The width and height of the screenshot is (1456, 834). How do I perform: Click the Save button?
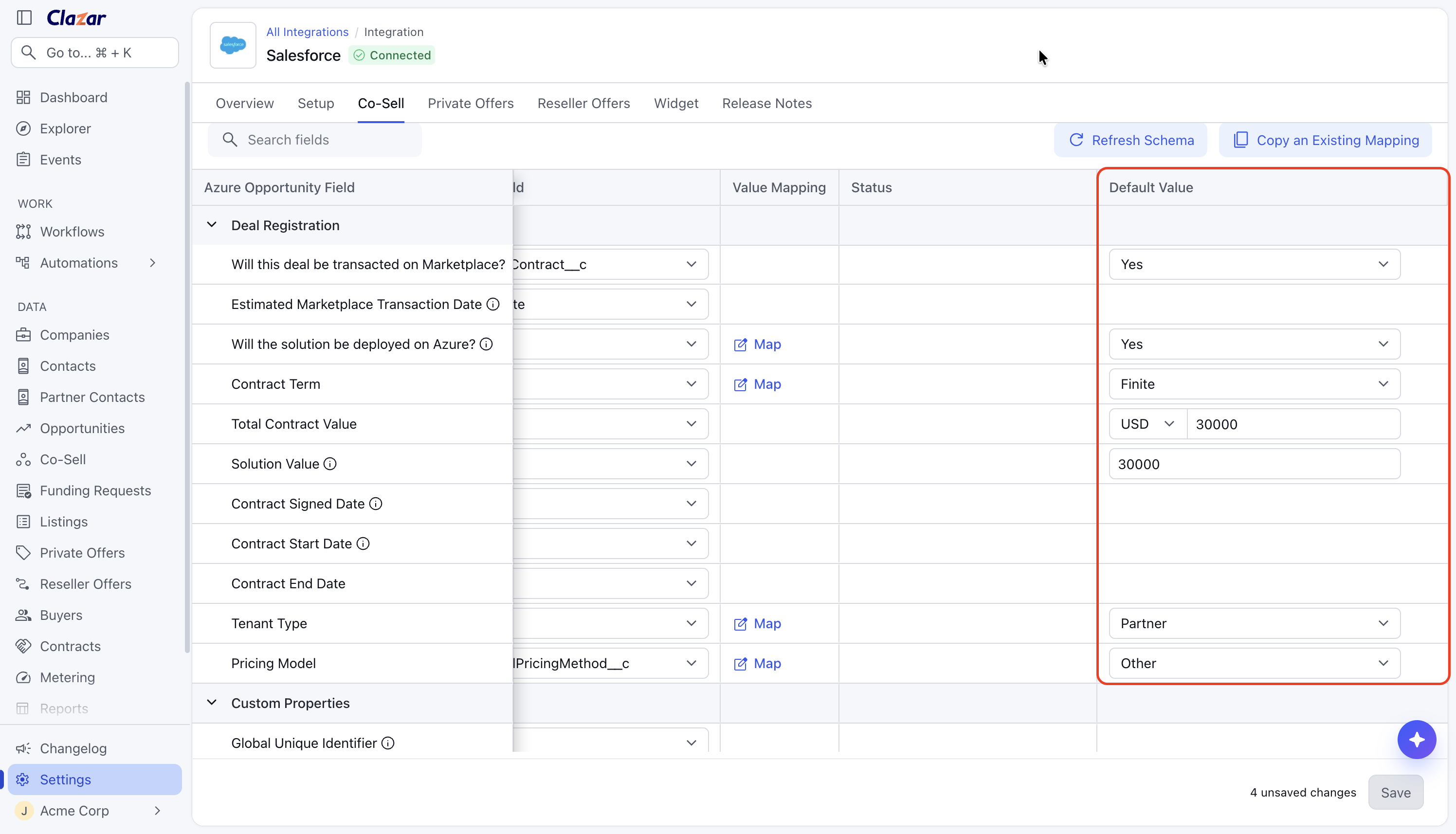[1395, 793]
